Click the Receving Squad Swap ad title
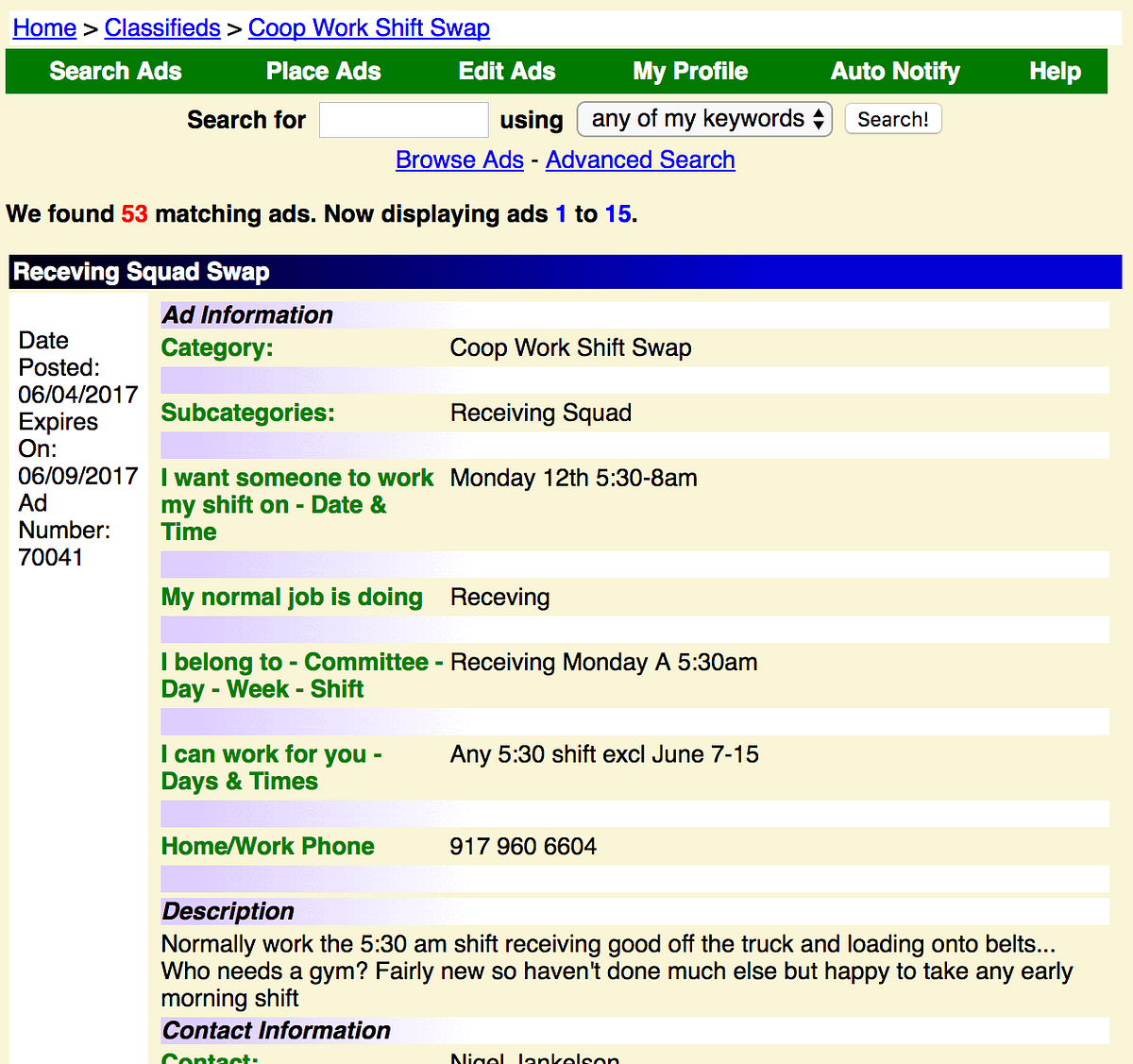The height and width of the screenshot is (1064, 1133). point(142,272)
